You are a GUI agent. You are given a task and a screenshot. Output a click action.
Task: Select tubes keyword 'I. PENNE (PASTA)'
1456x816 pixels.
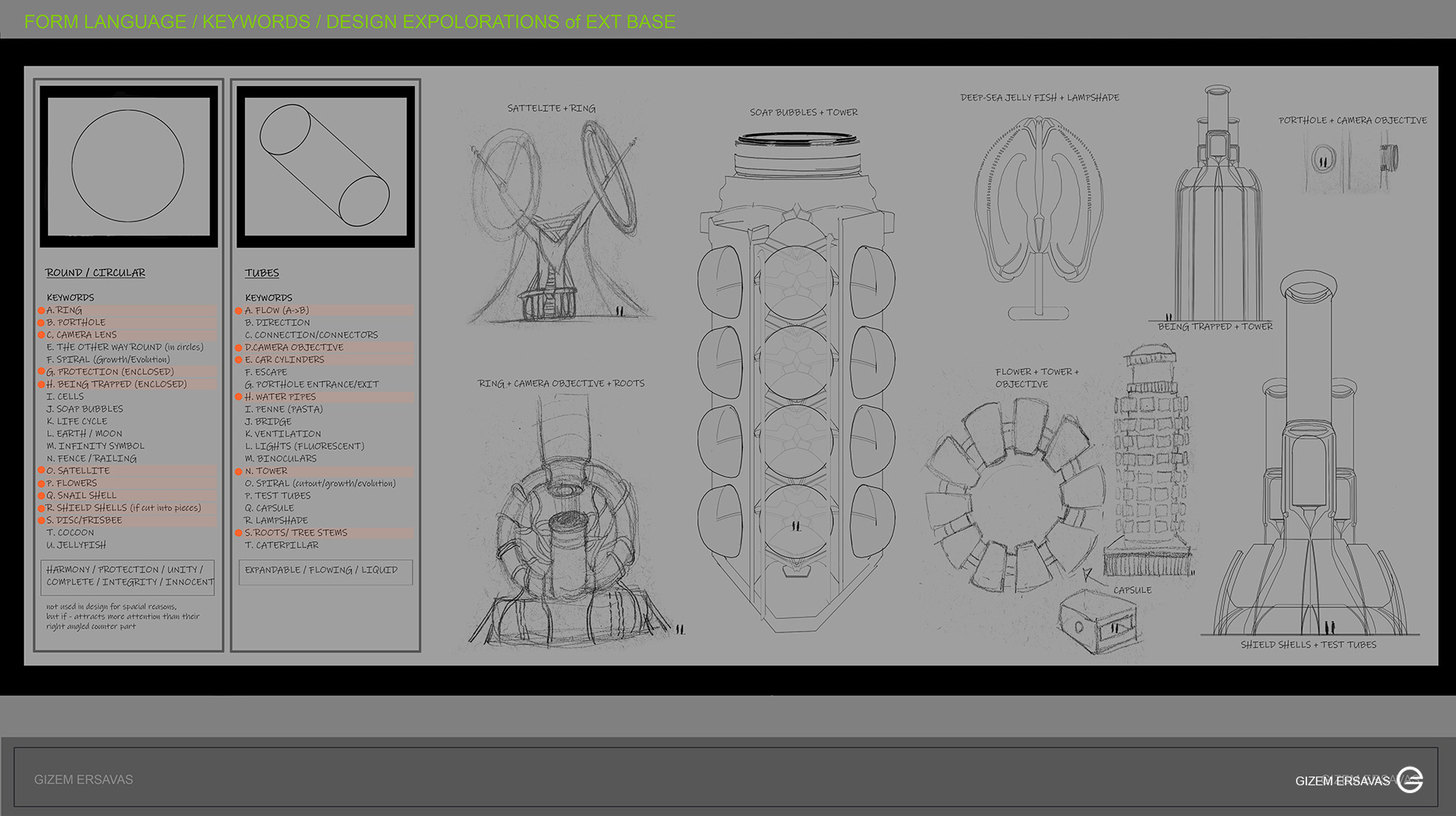(x=284, y=410)
